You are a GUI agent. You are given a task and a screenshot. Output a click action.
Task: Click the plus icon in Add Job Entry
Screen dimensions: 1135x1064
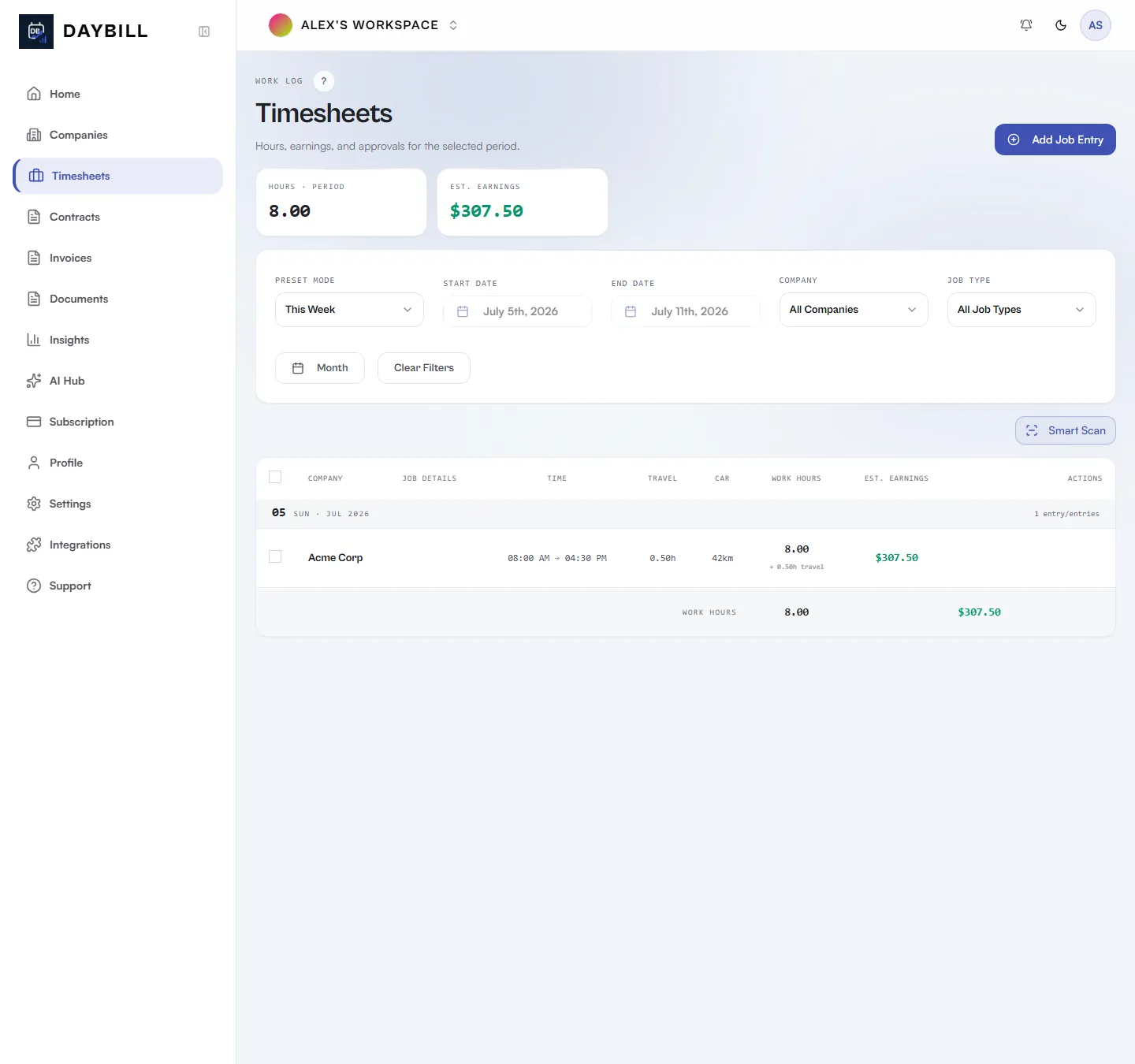tap(1014, 140)
